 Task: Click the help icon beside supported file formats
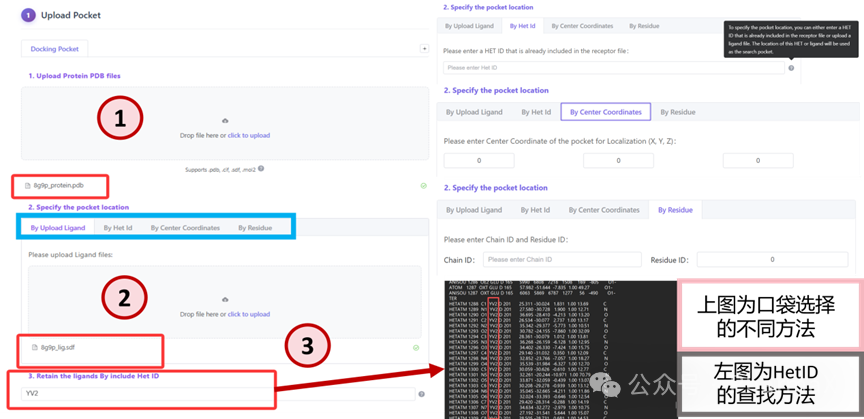coord(261,168)
